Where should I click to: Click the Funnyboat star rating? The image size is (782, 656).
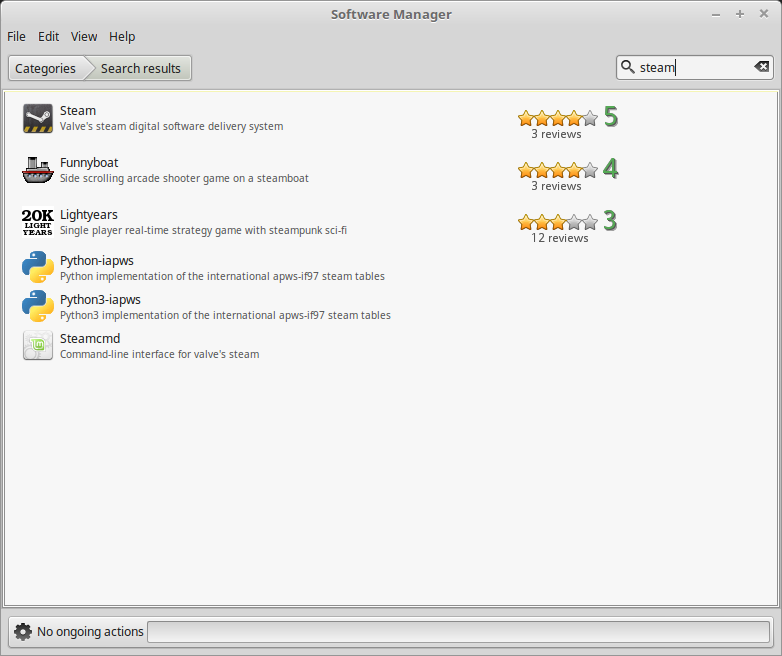558,170
